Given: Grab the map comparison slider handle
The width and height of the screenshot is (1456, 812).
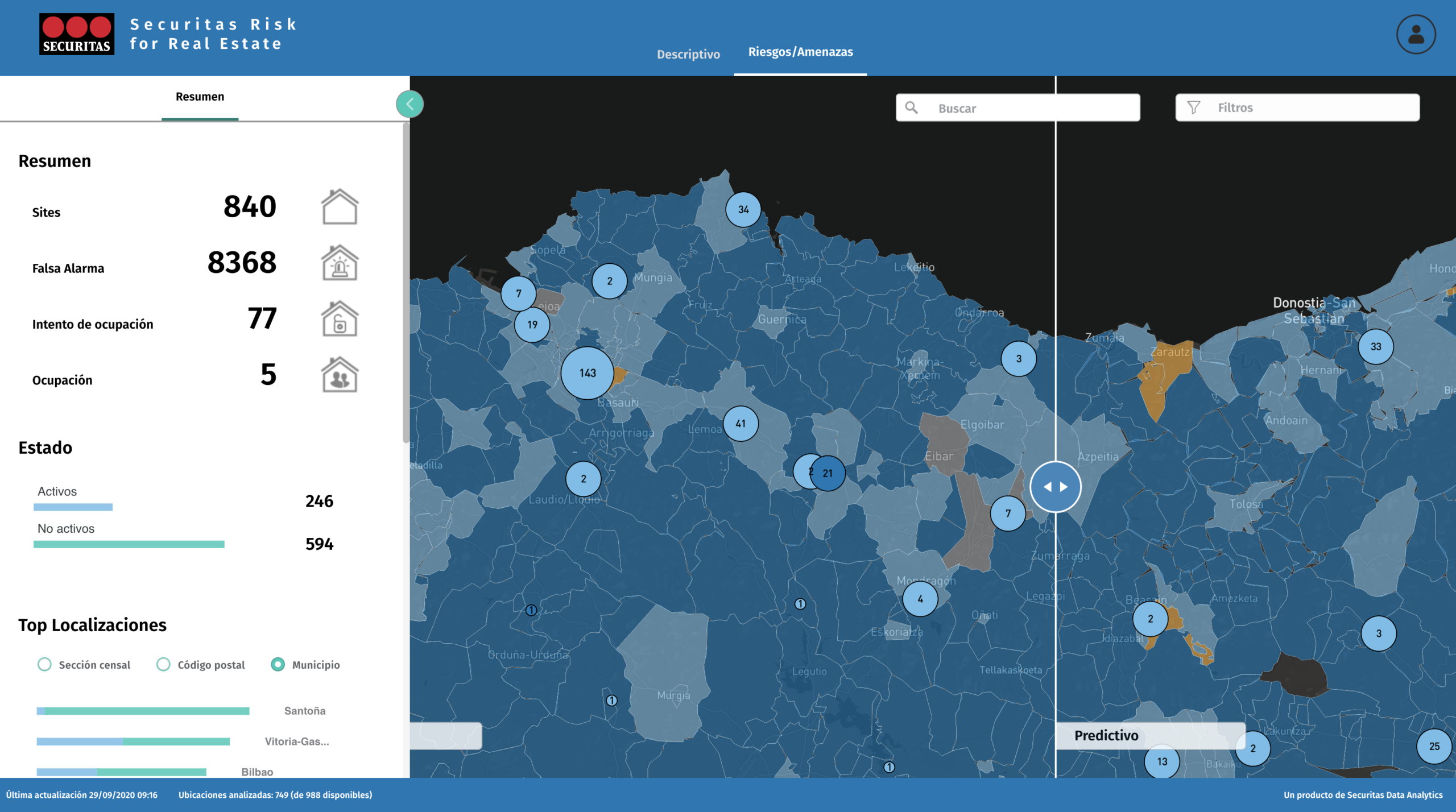Looking at the screenshot, I should (x=1055, y=487).
